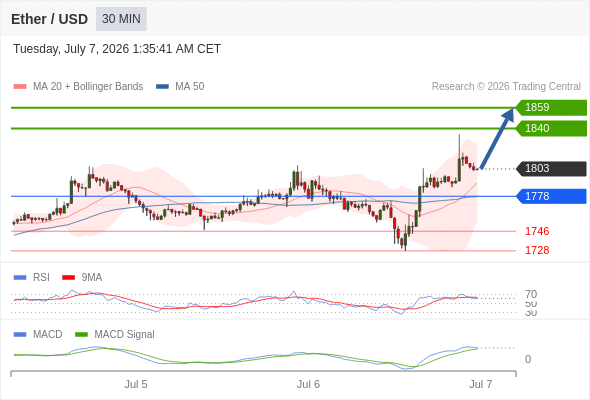Click the 1803 current price tag
Viewport: 590px width, 400px height.
(x=551, y=168)
